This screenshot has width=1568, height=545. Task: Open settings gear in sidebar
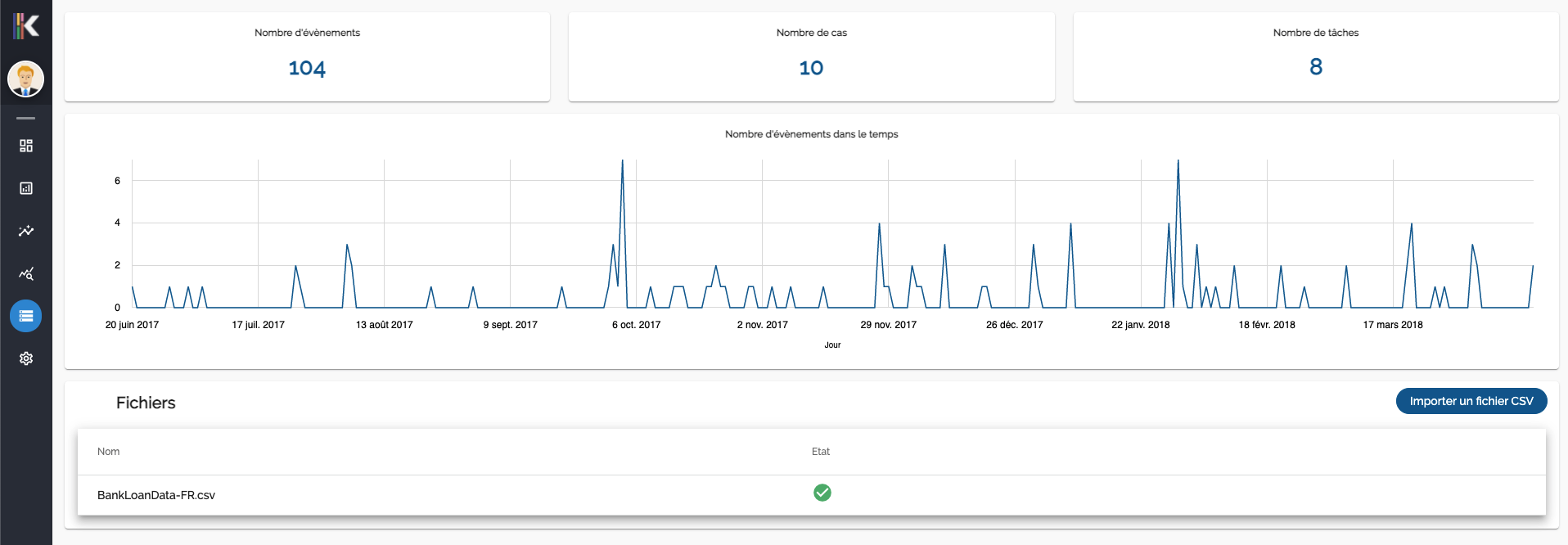click(26, 358)
